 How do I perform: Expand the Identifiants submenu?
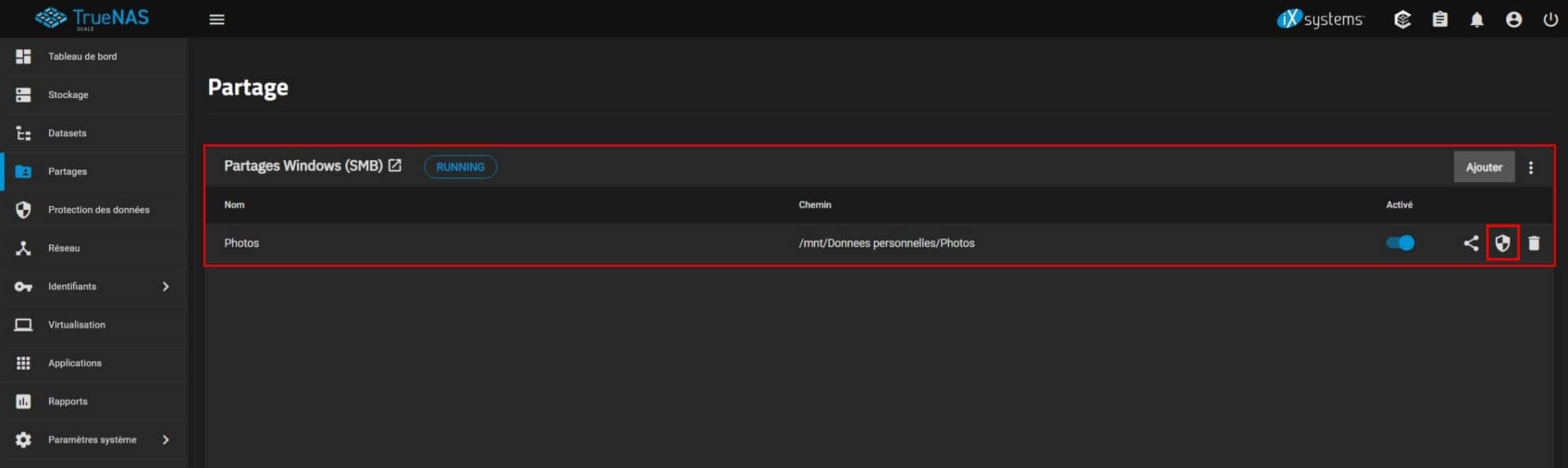tap(166, 287)
